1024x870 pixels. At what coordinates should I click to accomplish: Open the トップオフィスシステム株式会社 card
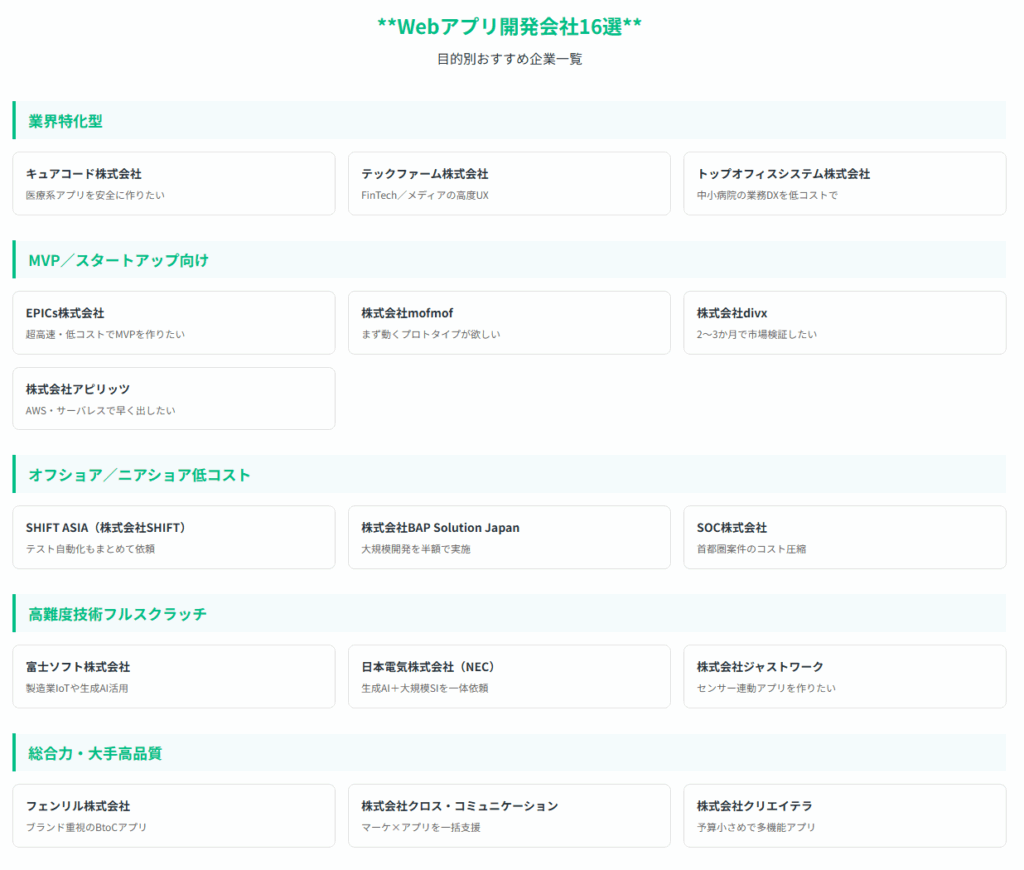[x=844, y=184]
